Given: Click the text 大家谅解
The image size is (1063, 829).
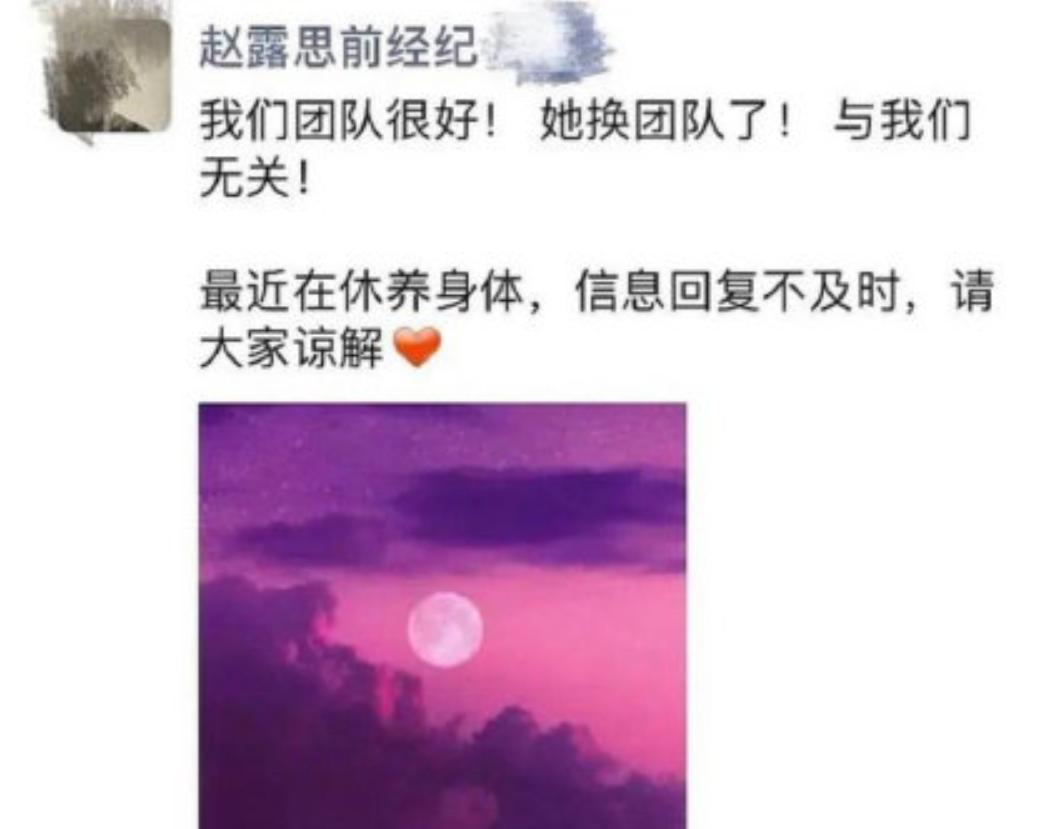Looking at the screenshot, I should (292, 350).
